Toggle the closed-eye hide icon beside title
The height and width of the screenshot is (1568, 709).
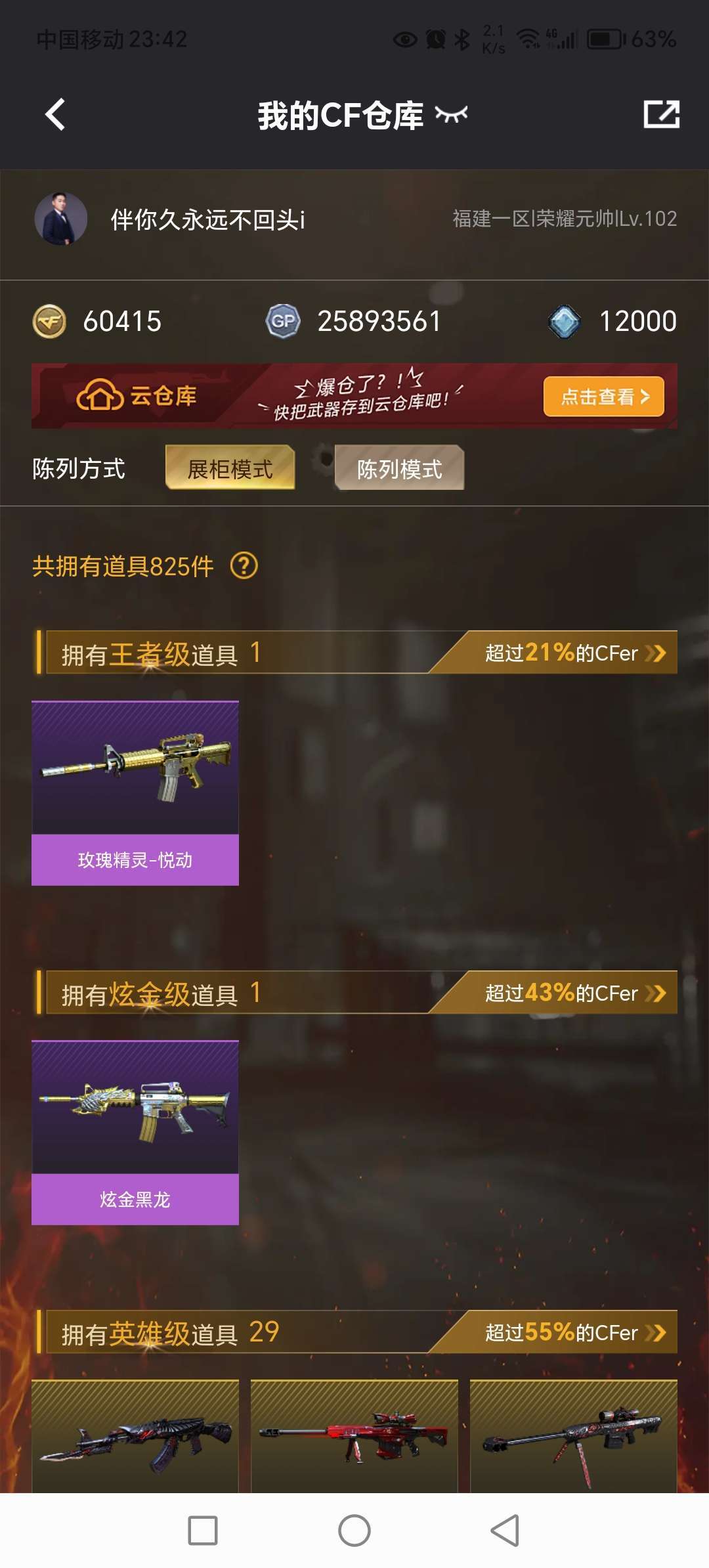click(452, 115)
